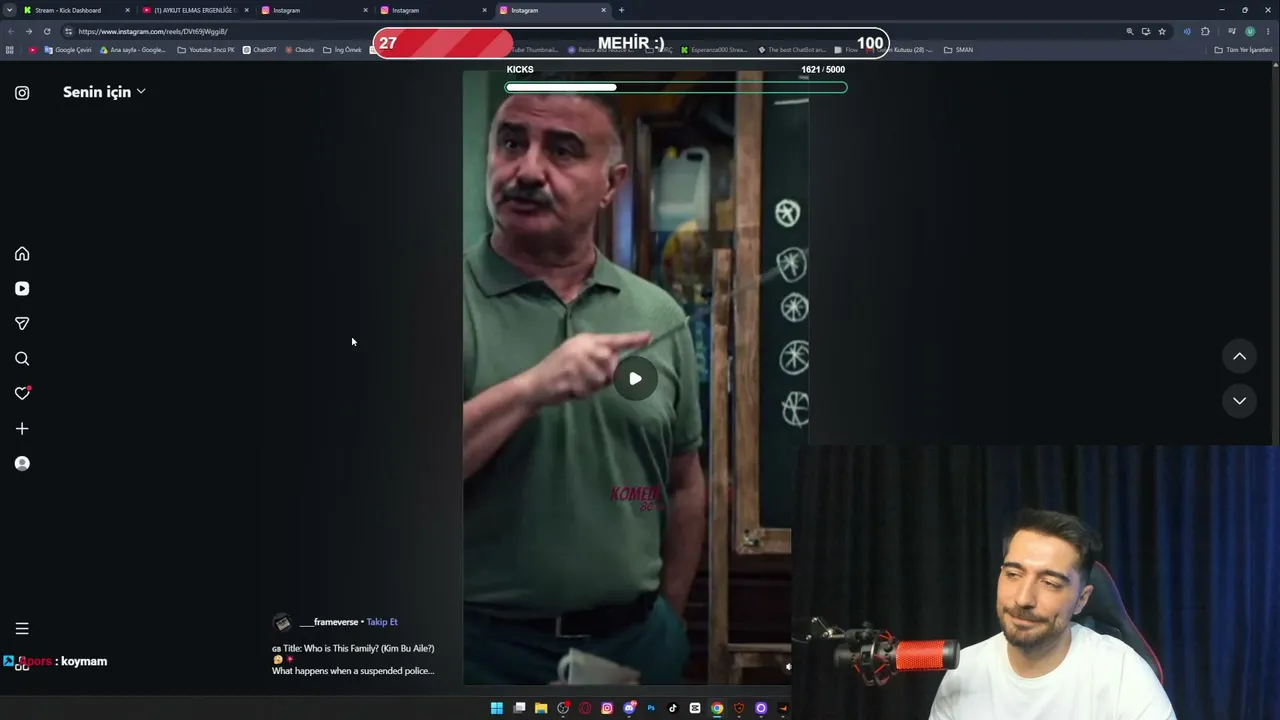Viewport: 1280px width, 720px height.
Task: Open Chrome profile avatar
Action: [1250, 31]
